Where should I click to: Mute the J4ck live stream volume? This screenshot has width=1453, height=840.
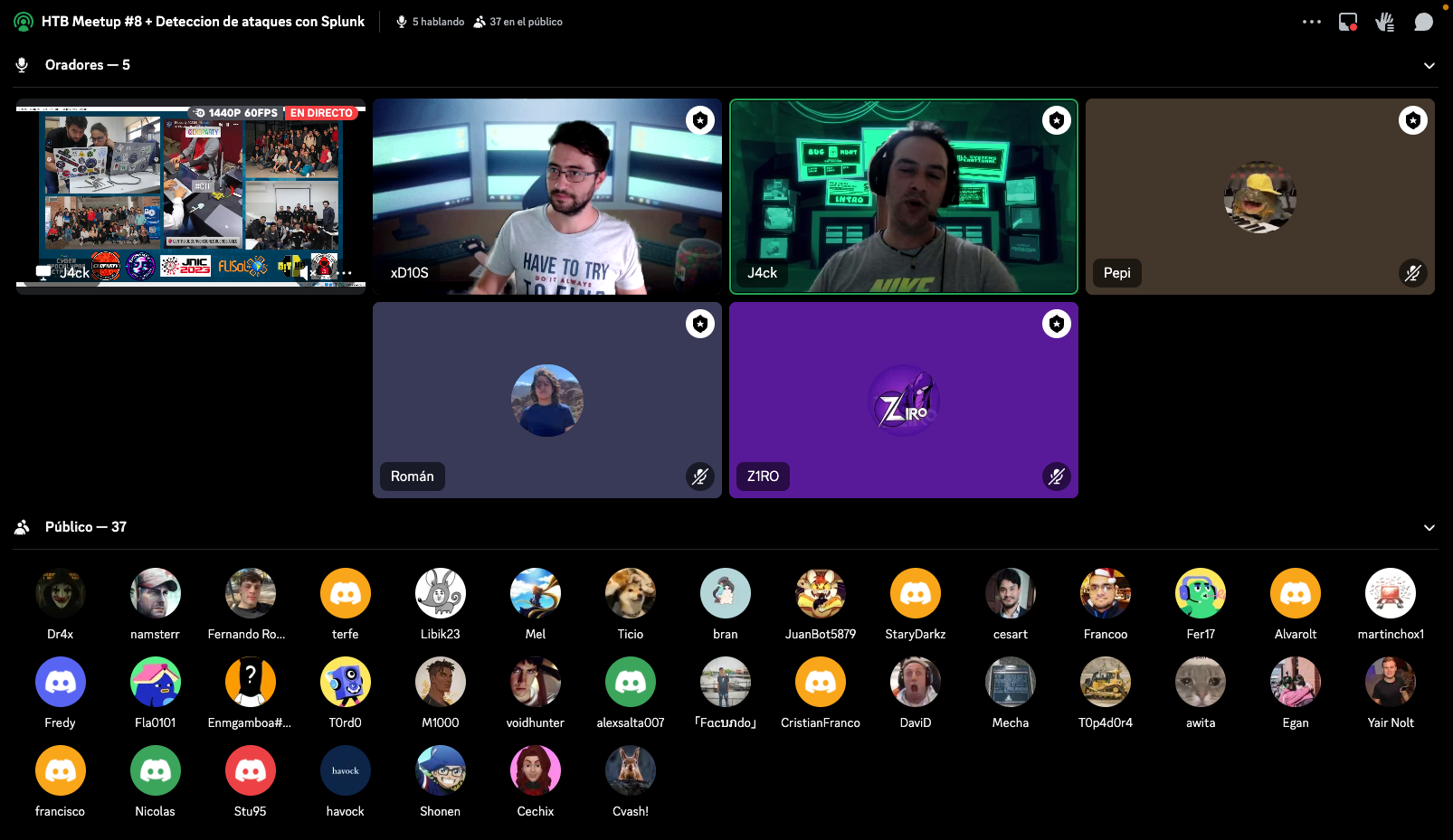[305, 272]
